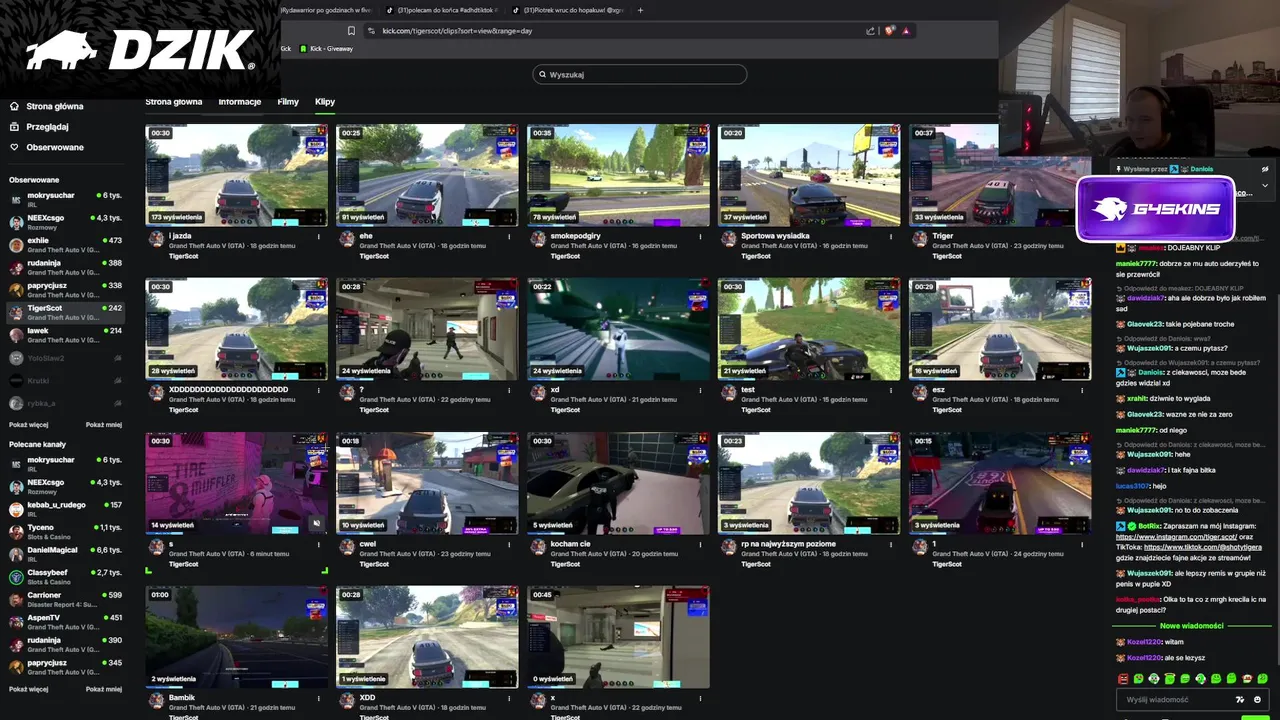Open the Instagram tiger.scot link in chat

pyautogui.click(x=1176, y=537)
